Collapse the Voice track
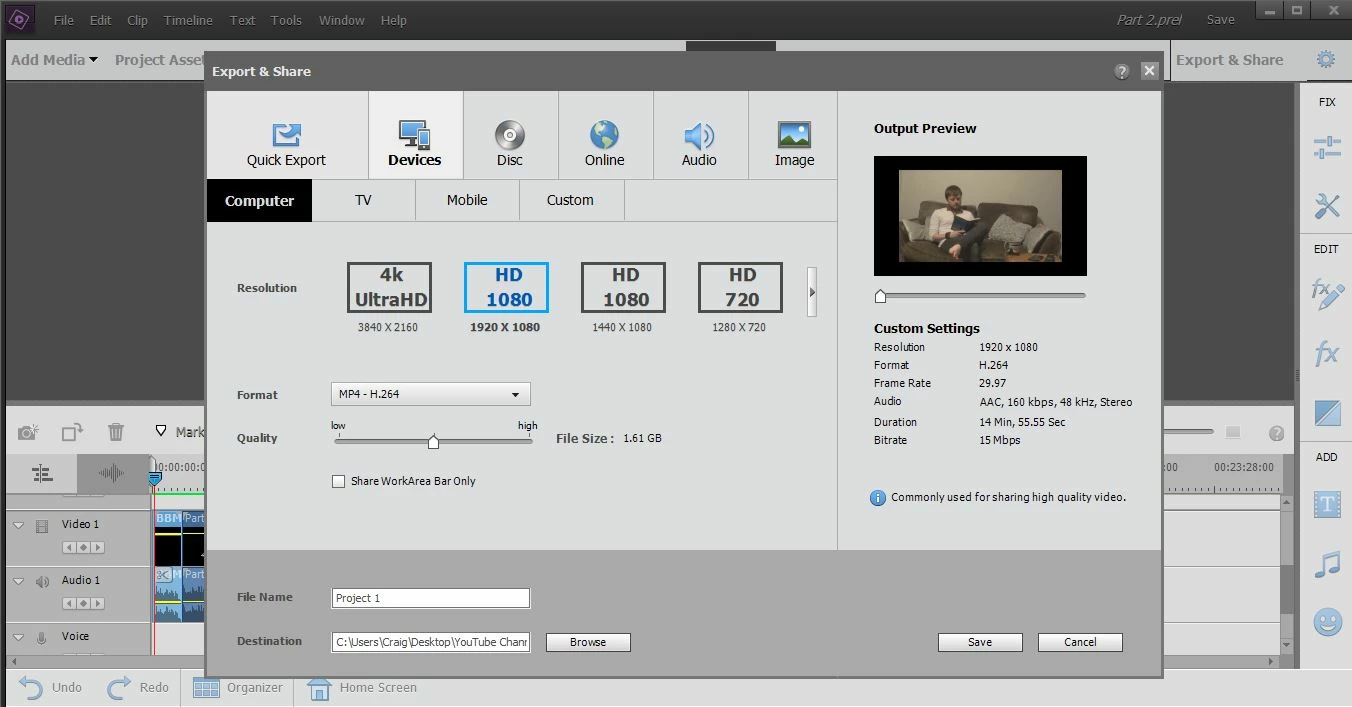Image resolution: width=1352 pixels, height=707 pixels. click(x=18, y=637)
